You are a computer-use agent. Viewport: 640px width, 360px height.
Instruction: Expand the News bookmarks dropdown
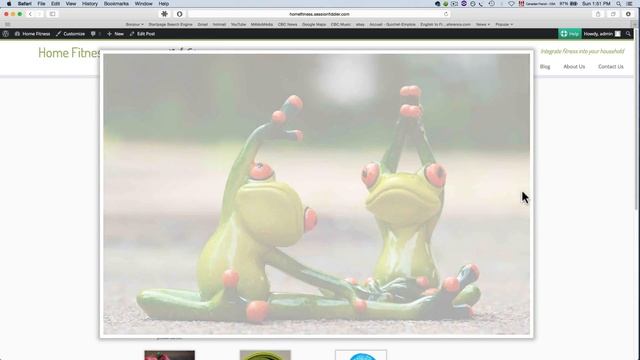482,24
